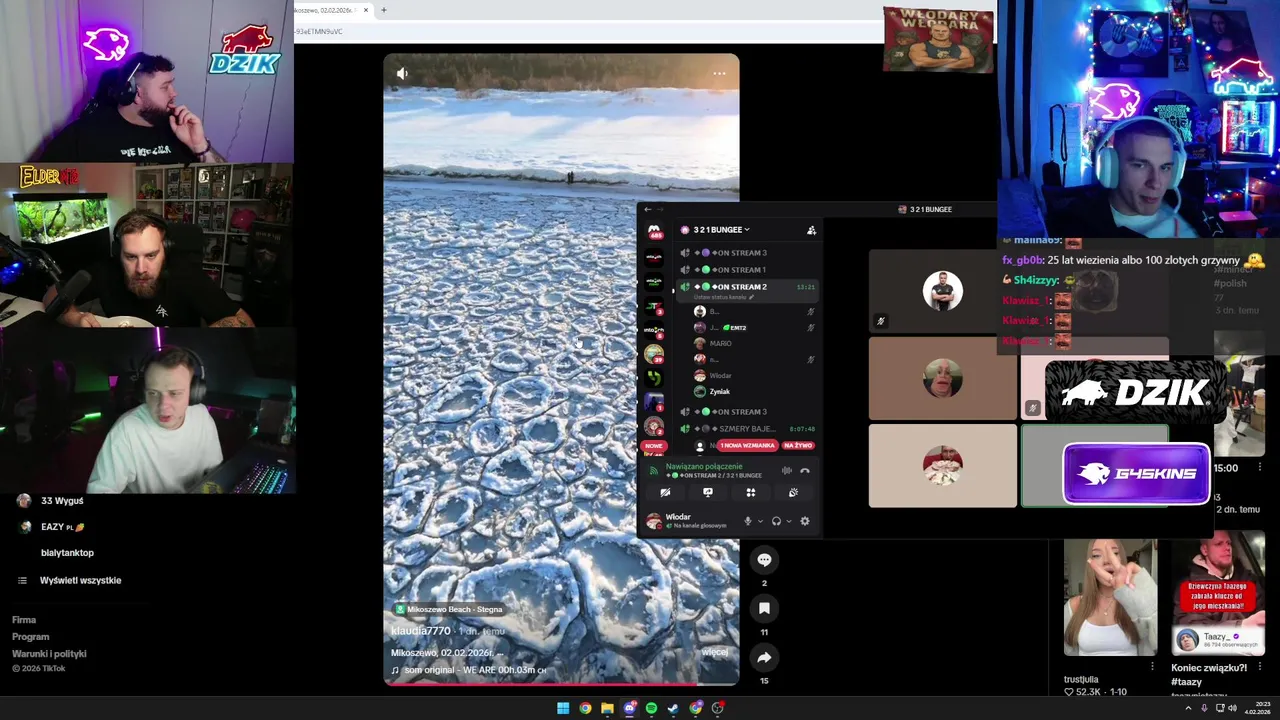This screenshot has width=1280, height=720.
Task: Click the som original sound link
Action: pyautogui.click(x=469, y=670)
